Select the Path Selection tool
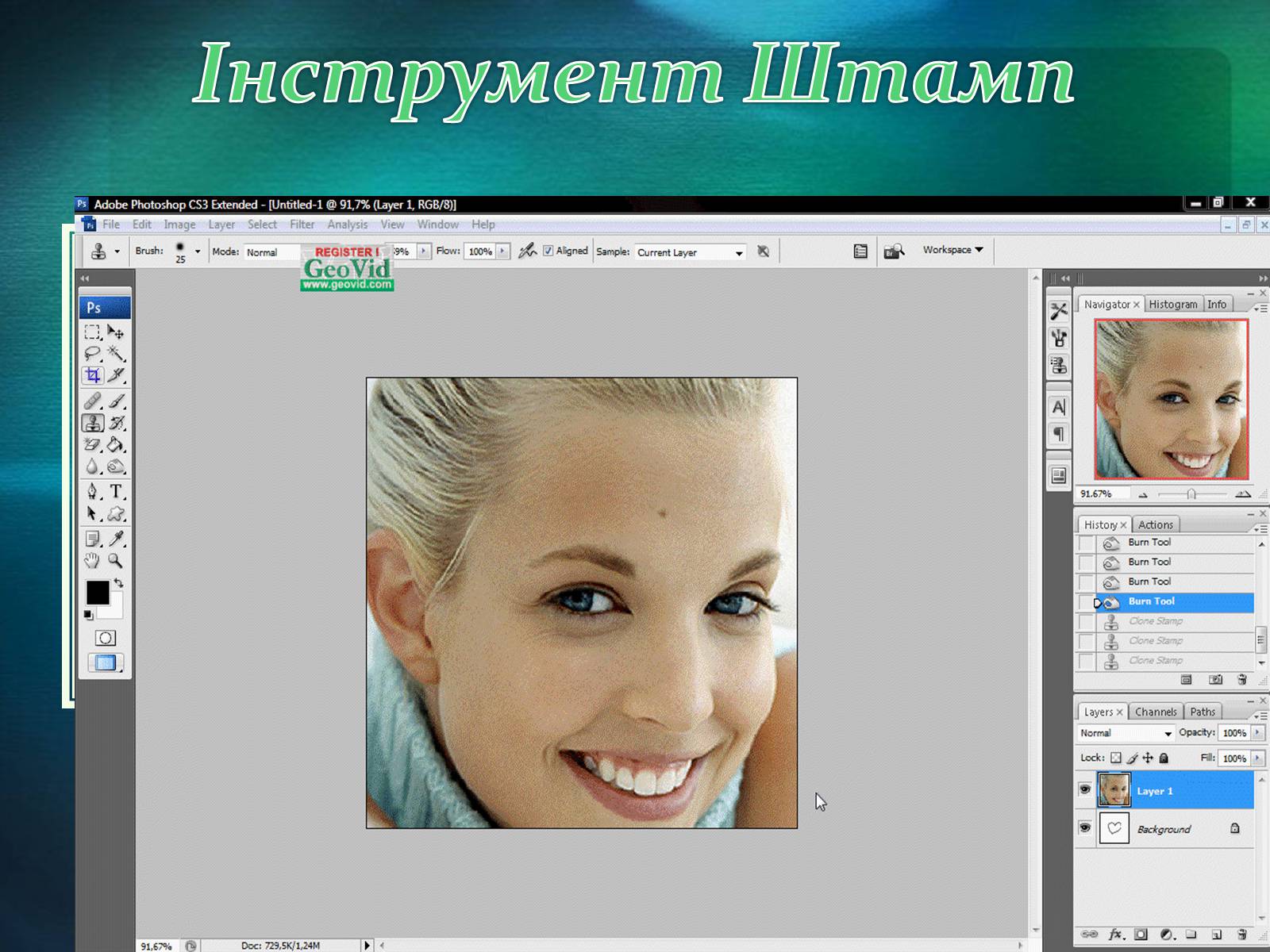The image size is (1270, 952). coord(93,513)
